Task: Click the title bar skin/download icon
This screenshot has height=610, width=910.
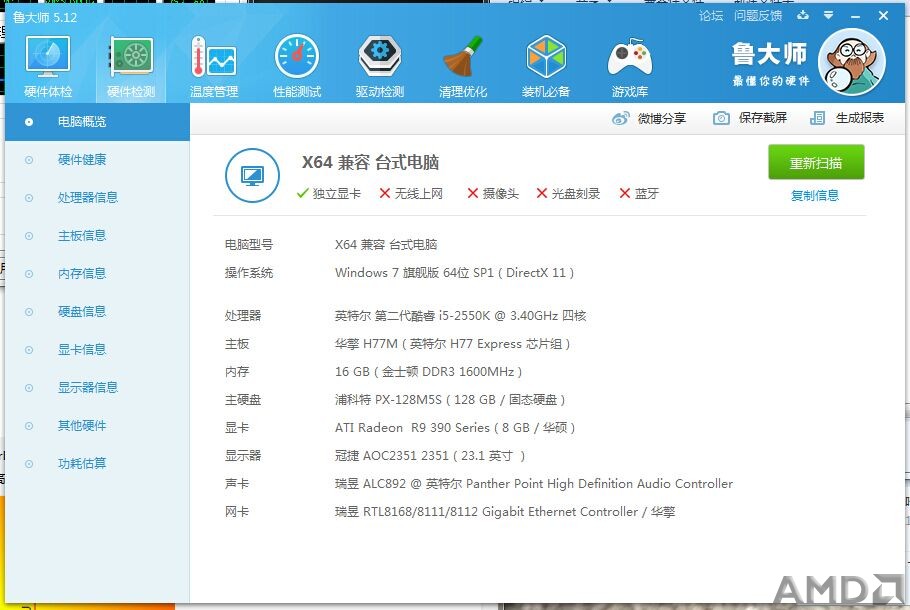Action: (x=803, y=15)
